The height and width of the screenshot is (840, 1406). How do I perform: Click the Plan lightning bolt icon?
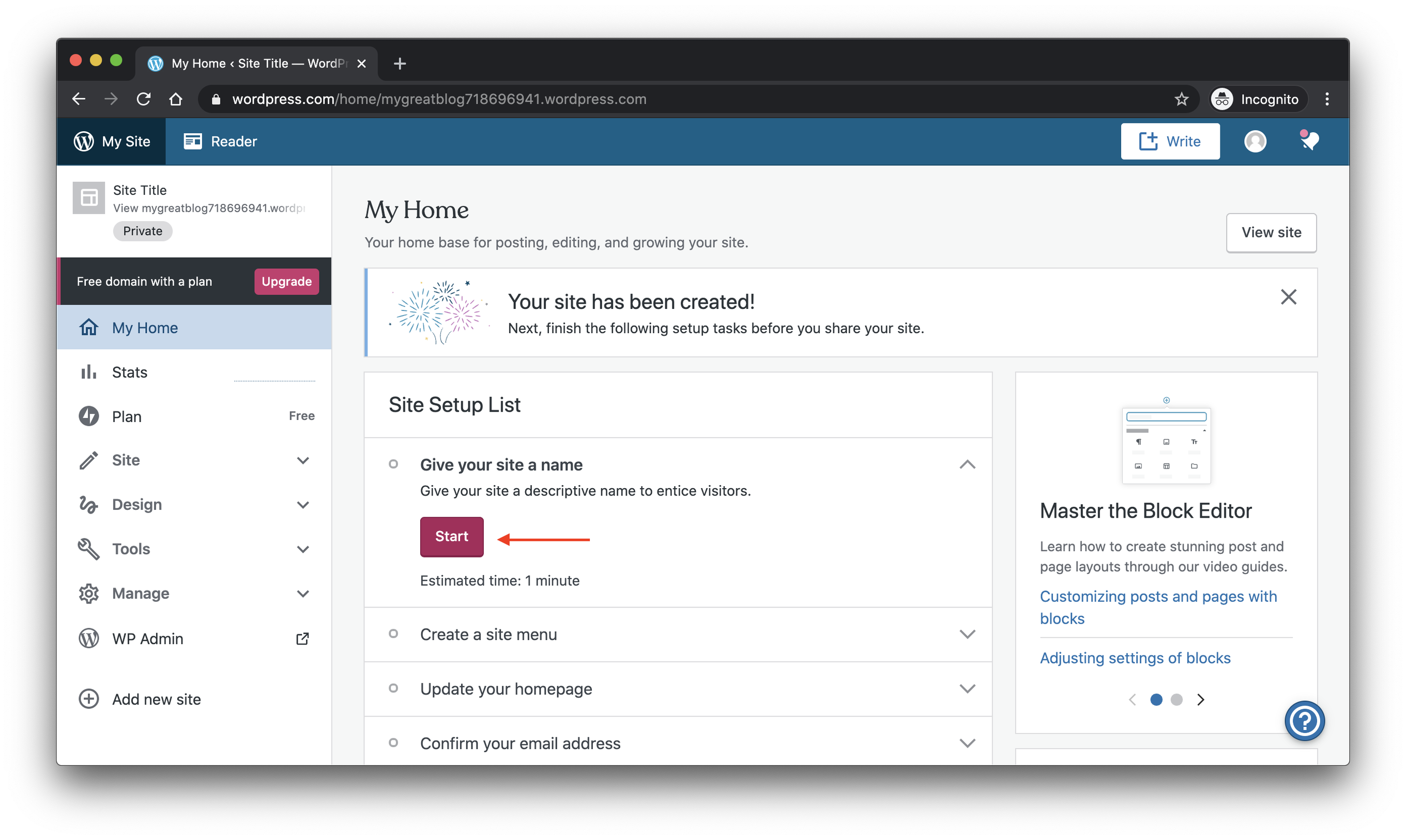point(88,416)
